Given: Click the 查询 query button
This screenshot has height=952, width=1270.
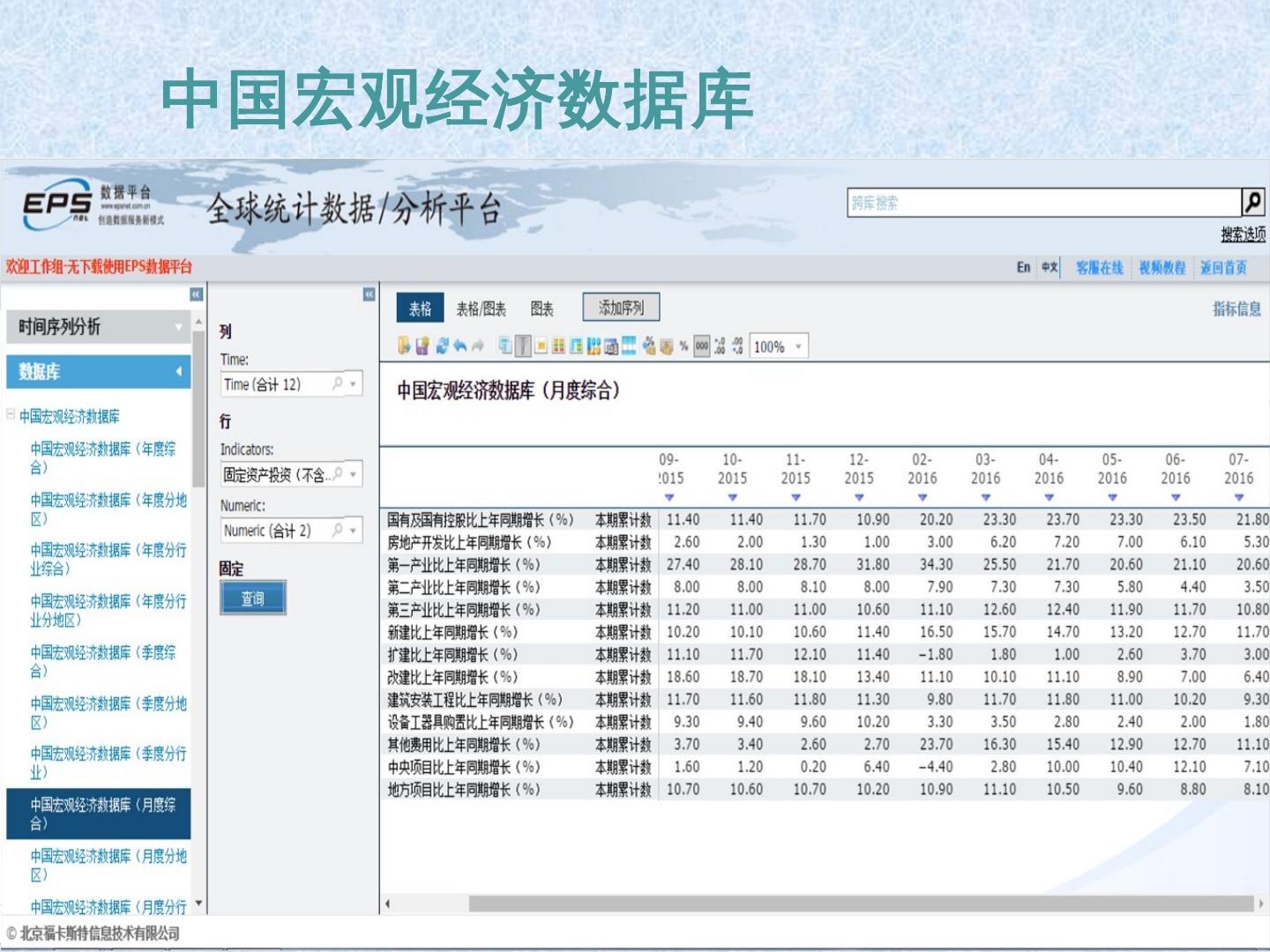Looking at the screenshot, I should (x=252, y=599).
